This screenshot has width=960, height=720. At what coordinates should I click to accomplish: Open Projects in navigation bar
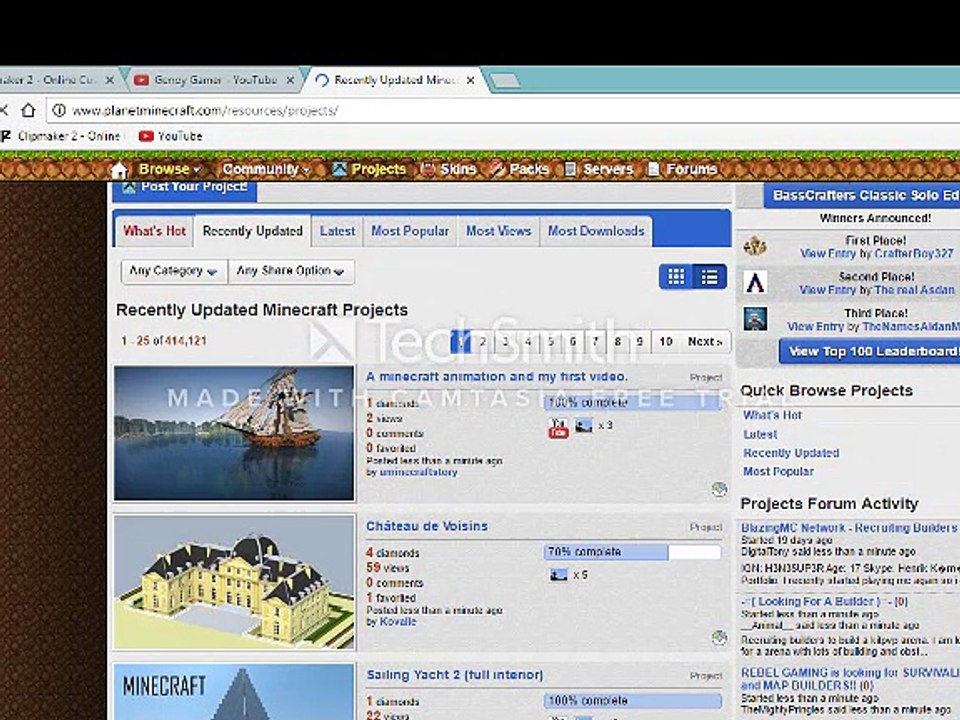(x=369, y=169)
